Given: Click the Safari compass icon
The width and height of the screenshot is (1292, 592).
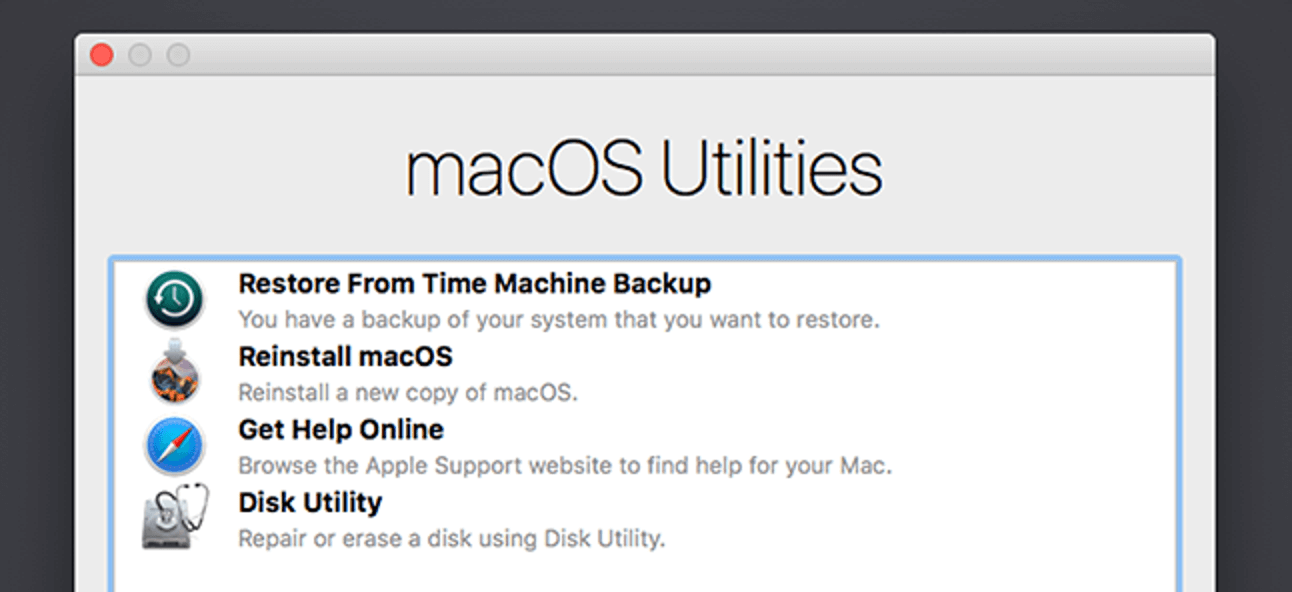Looking at the screenshot, I should click(x=175, y=447).
